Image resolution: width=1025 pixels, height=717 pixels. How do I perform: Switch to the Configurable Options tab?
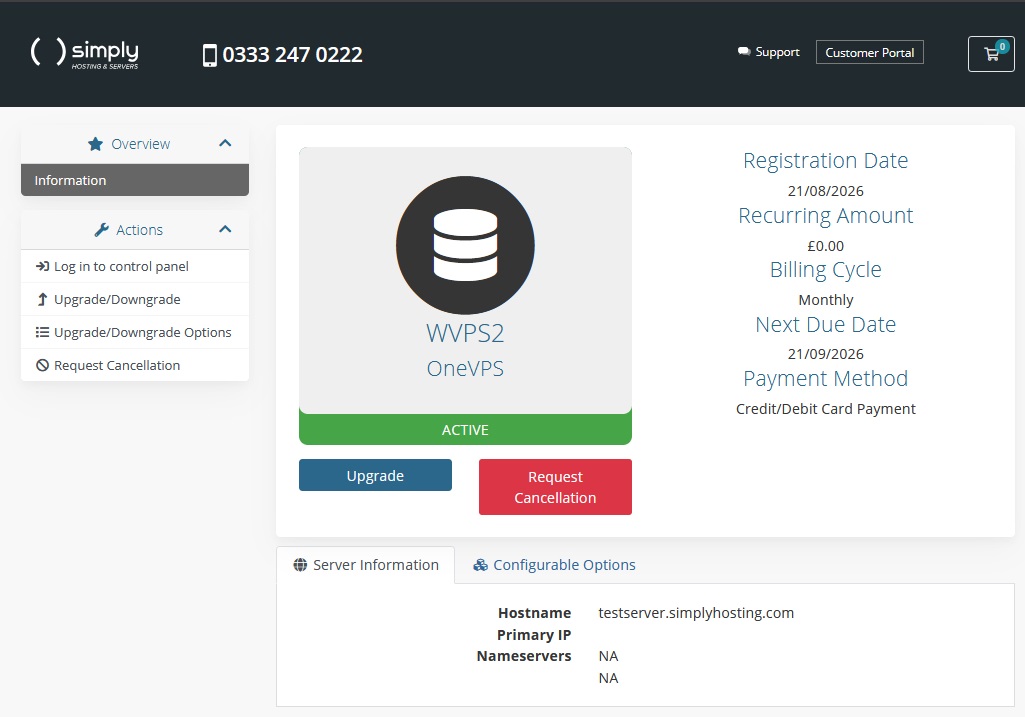point(554,565)
